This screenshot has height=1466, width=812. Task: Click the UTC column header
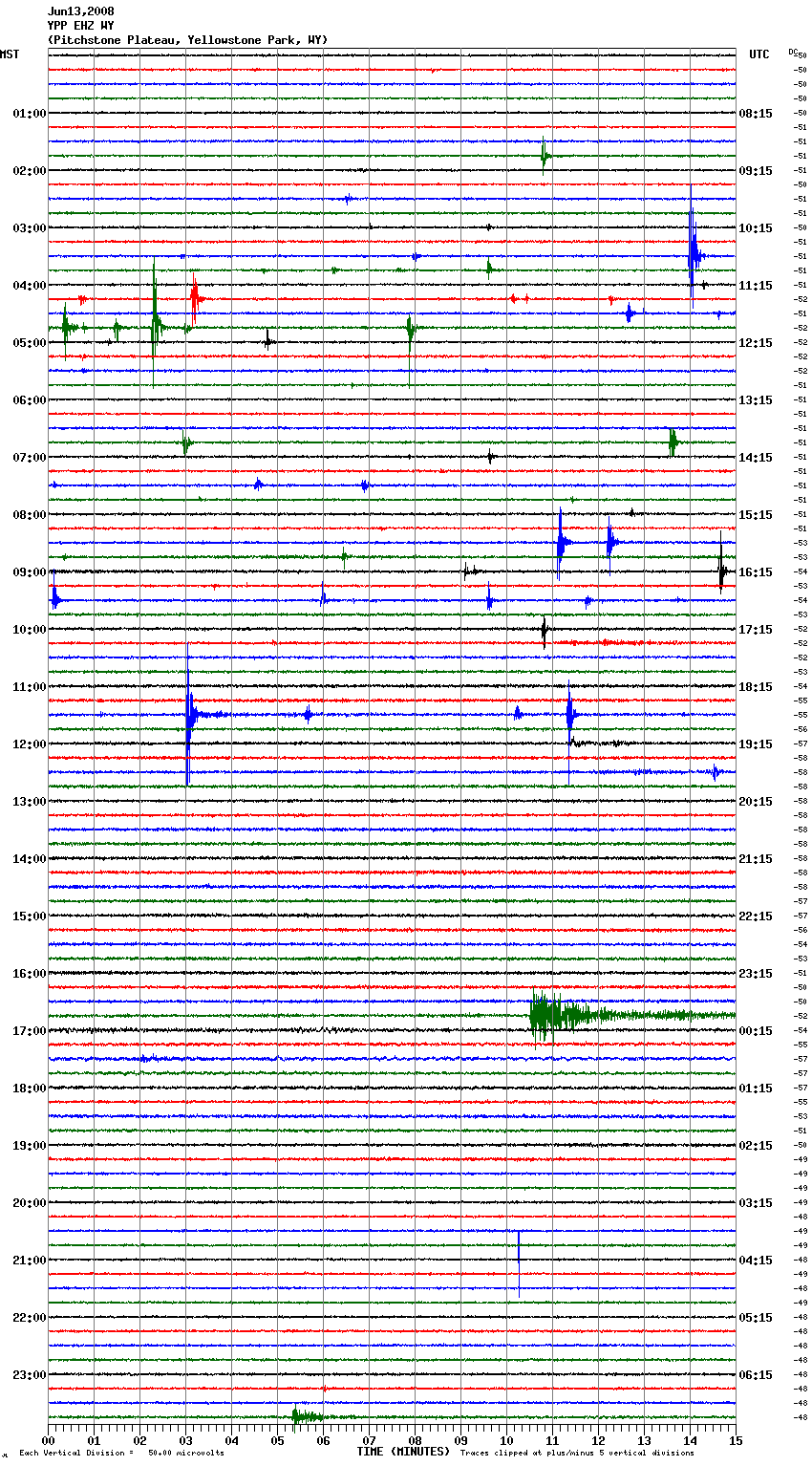click(759, 54)
